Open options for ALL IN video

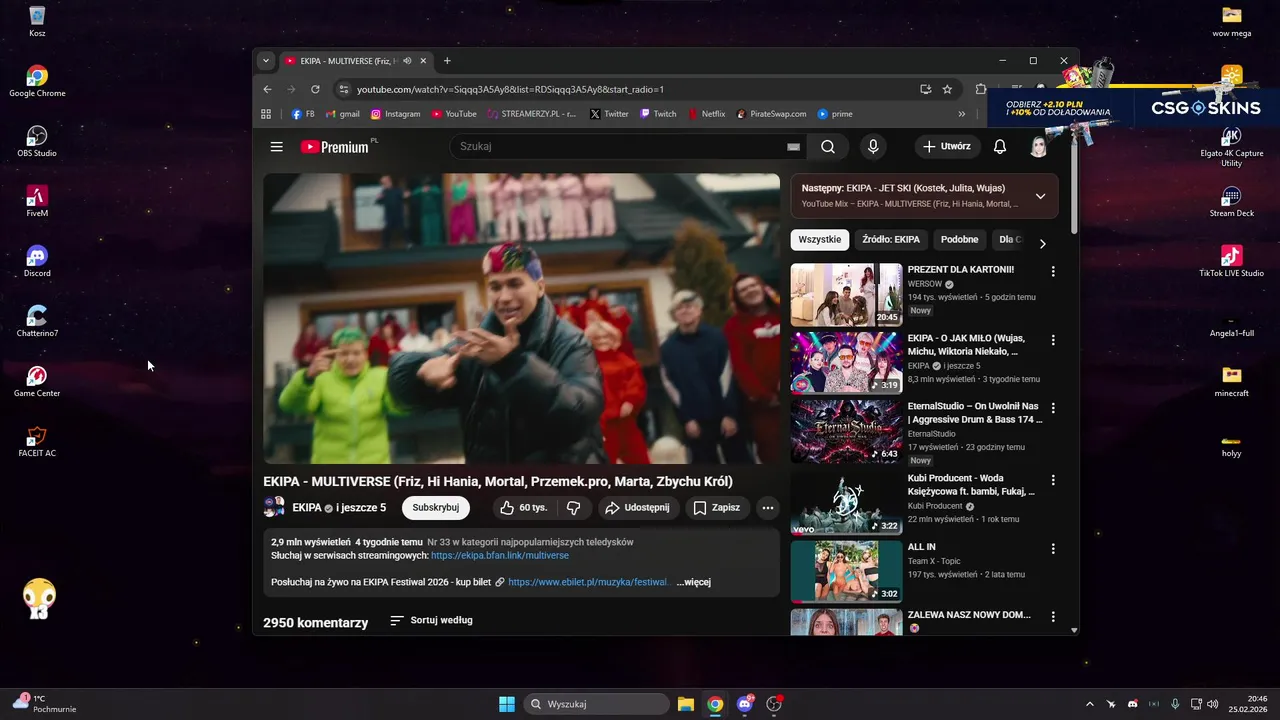(1053, 549)
